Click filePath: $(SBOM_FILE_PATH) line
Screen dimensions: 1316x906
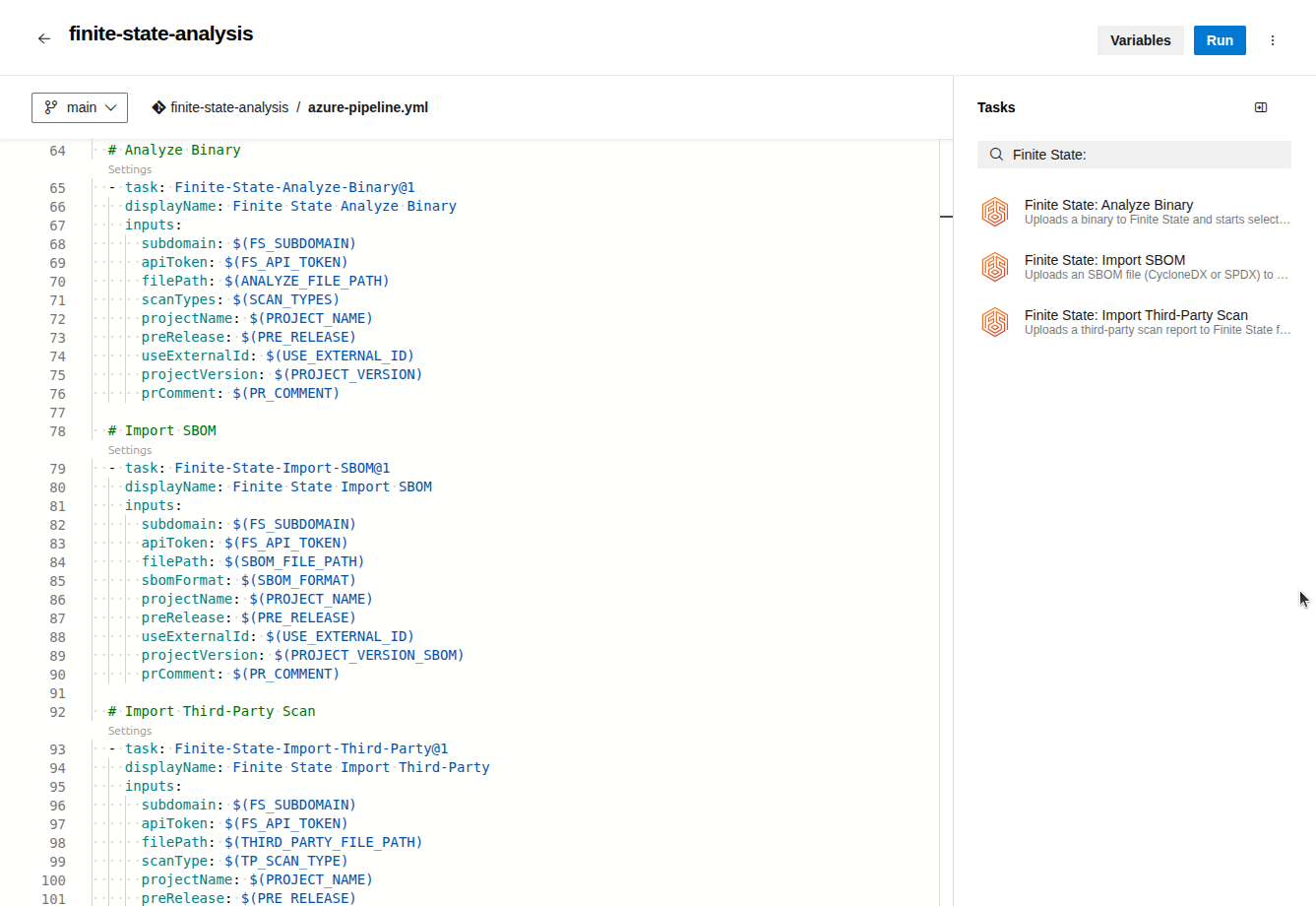(x=253, y=562)
